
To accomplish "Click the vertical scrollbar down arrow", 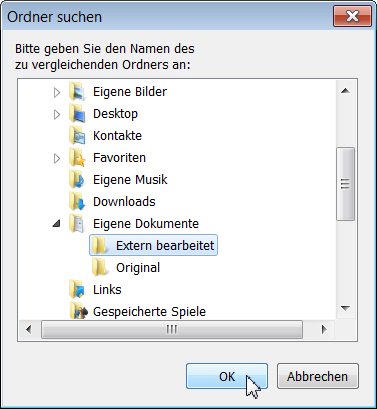I will [x=345, y=308].
